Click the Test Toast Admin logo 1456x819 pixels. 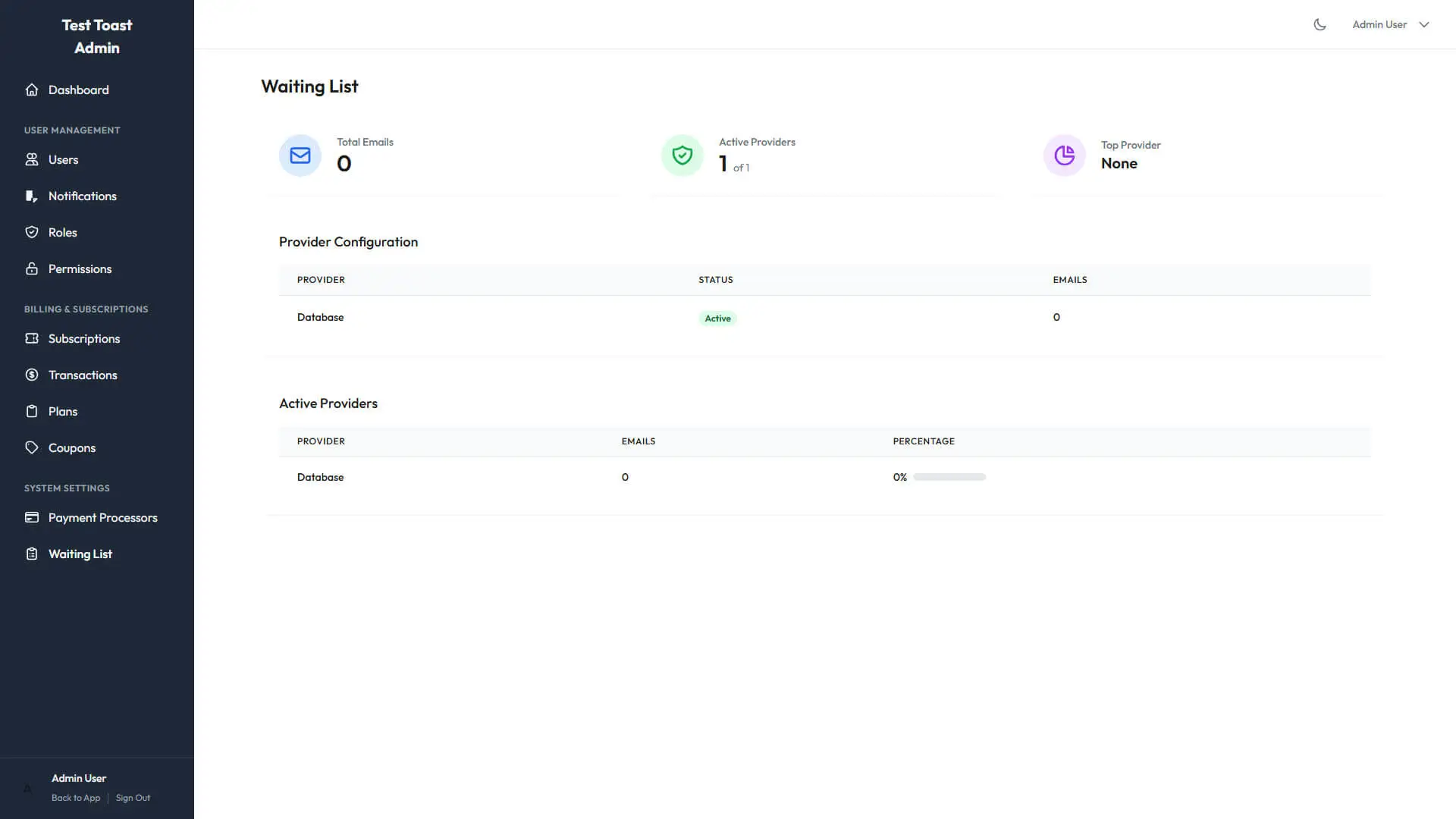point(97,36)
